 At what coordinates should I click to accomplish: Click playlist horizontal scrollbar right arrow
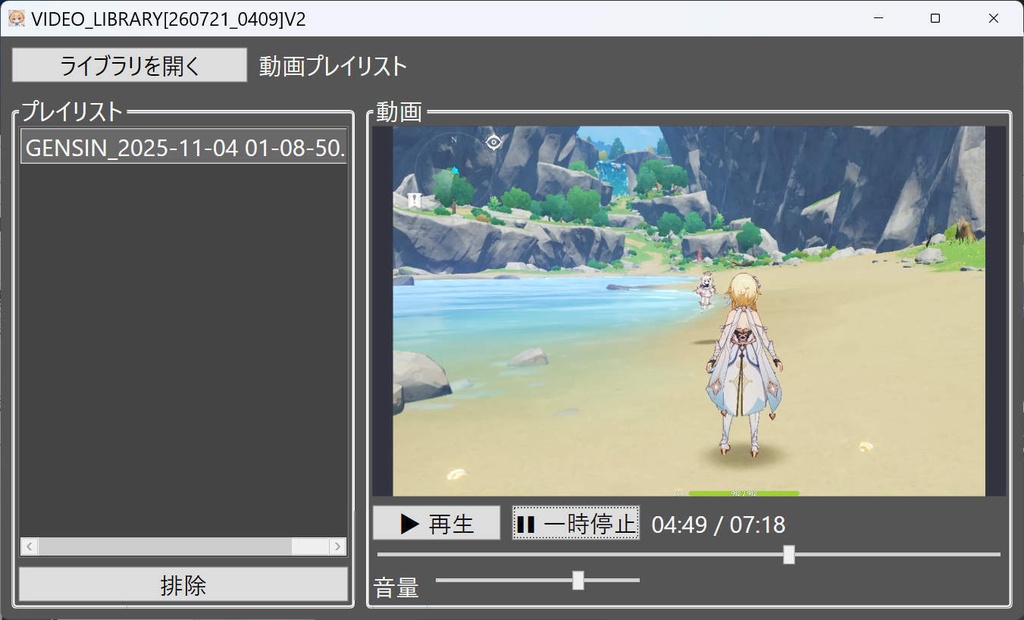338,546
